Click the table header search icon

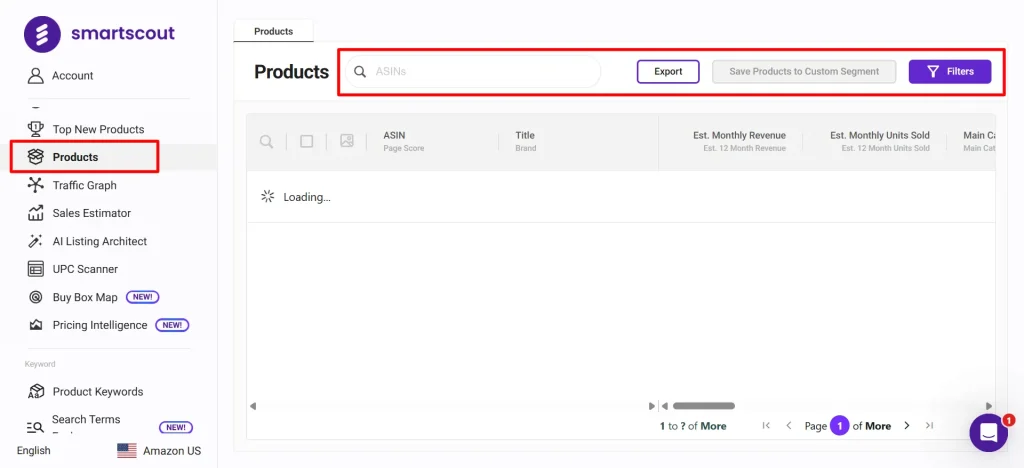pos(266,142)
